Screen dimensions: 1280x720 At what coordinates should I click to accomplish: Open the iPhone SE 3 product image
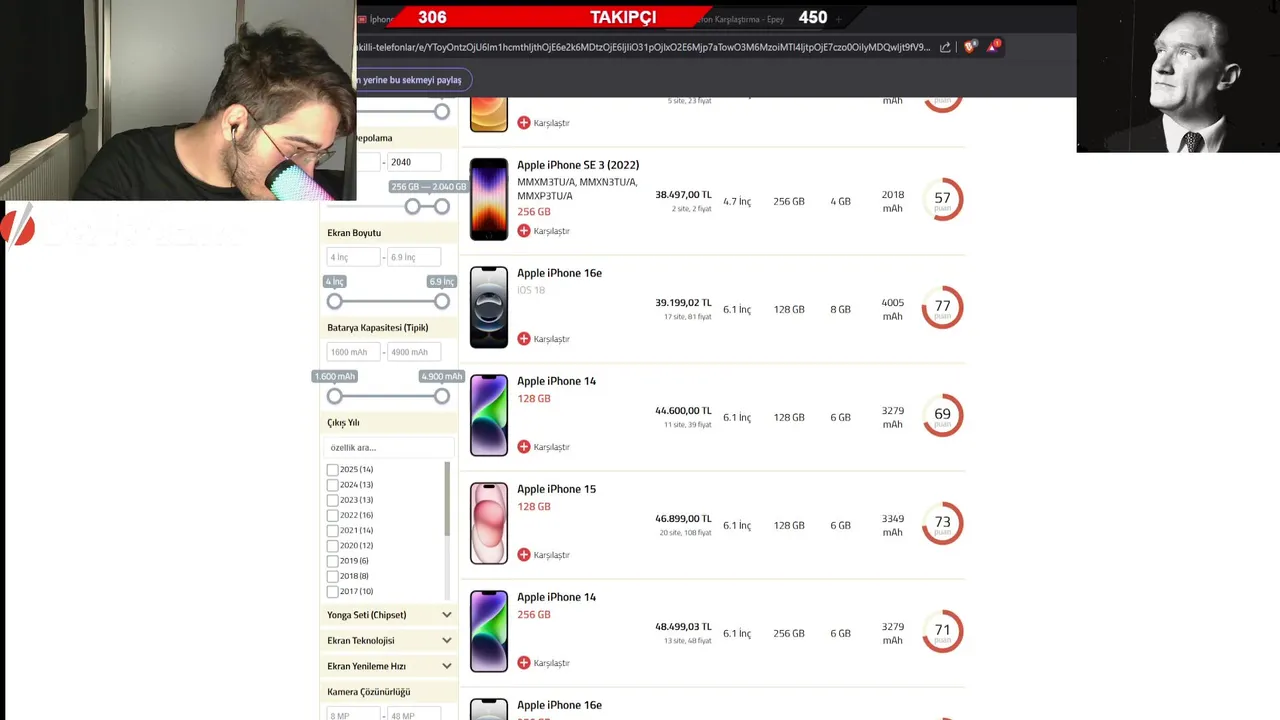(x=489, y=199)
